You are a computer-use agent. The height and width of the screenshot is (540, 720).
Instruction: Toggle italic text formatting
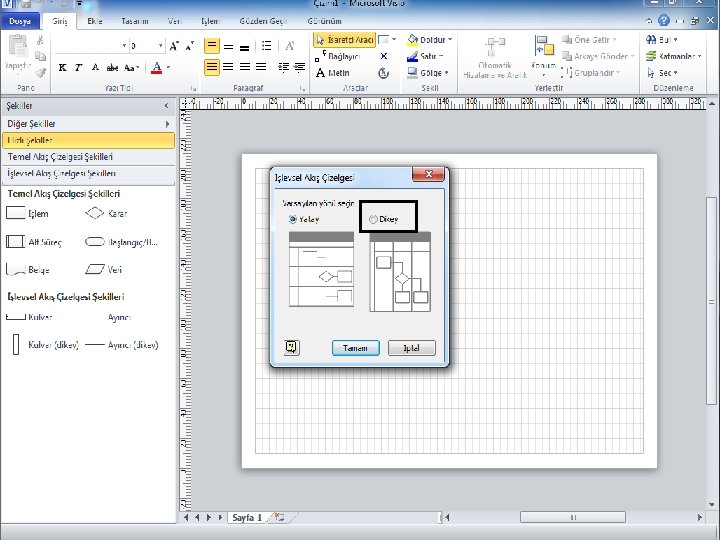click(78, 68)
